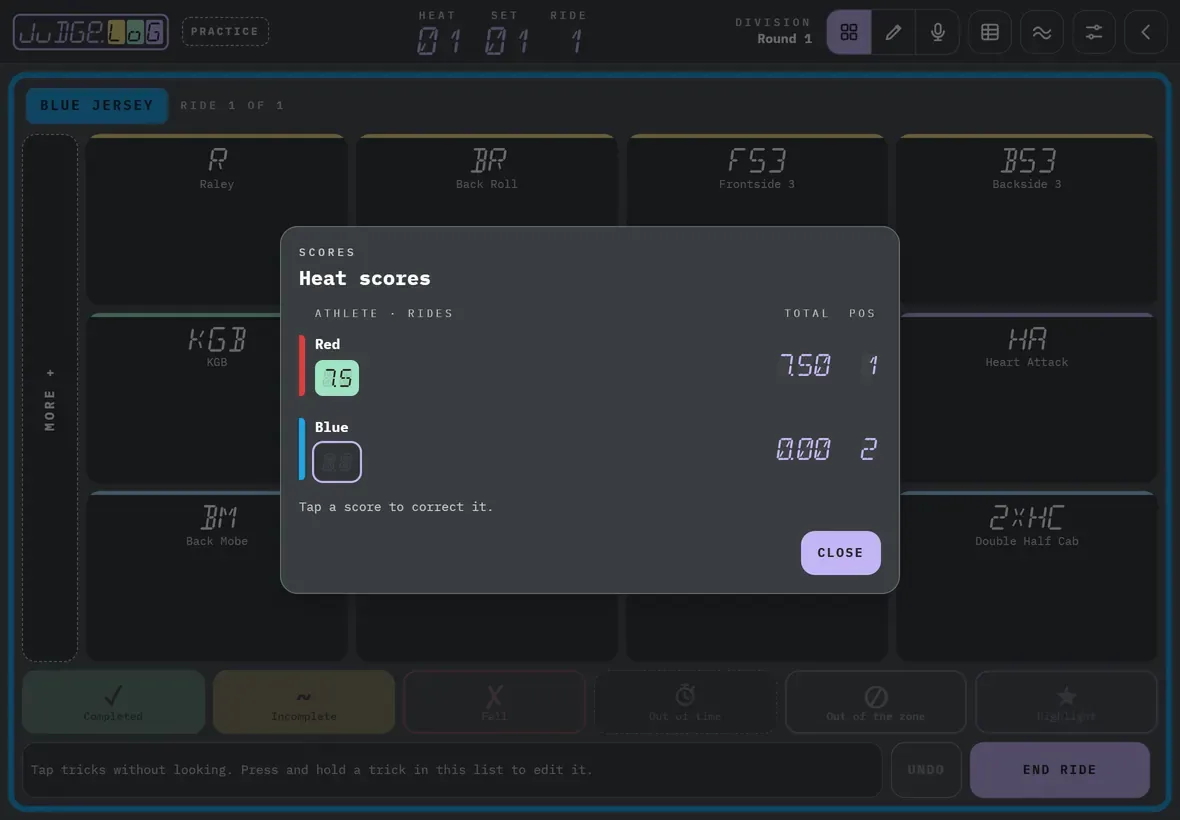Select the Frontside 3 trick tile
This screenshot has height=820, width=1180.
point(757,179)
